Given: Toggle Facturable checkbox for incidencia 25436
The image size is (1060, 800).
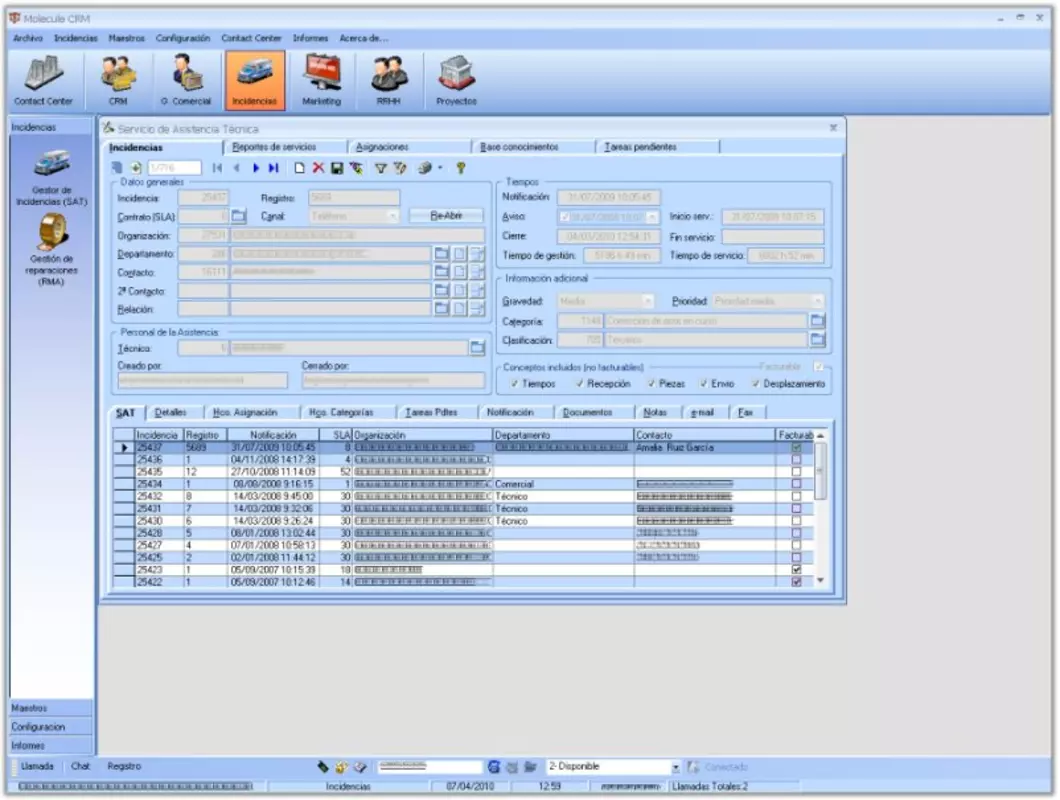Looking at the screenshot, I should pos(796,460).
